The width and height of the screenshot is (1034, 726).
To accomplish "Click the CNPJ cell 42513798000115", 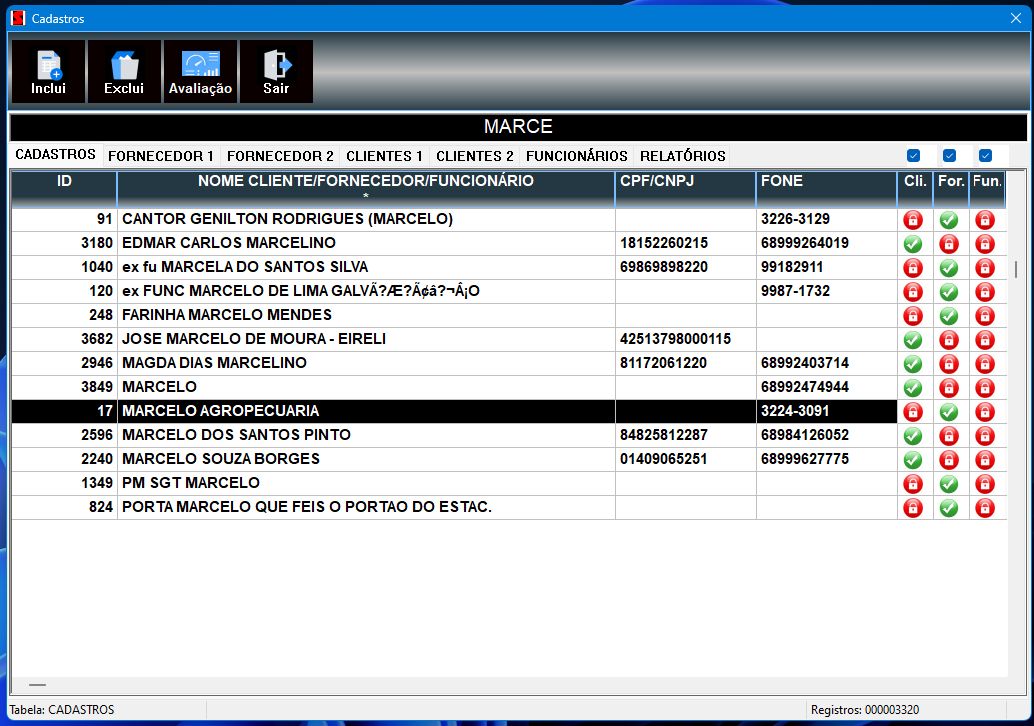I will [x=685, y=339].
